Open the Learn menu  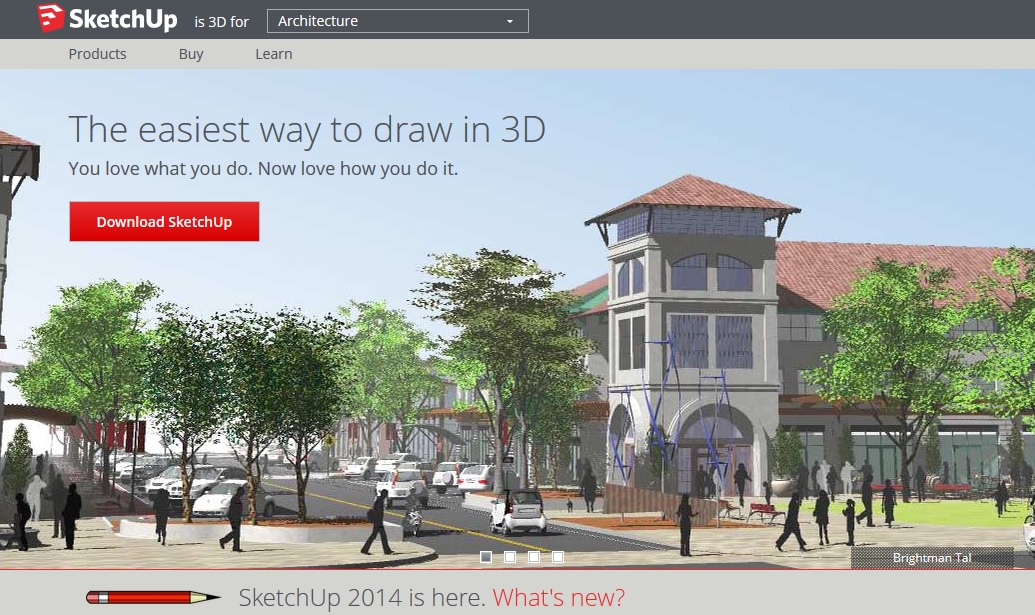(x=273, y=54)
